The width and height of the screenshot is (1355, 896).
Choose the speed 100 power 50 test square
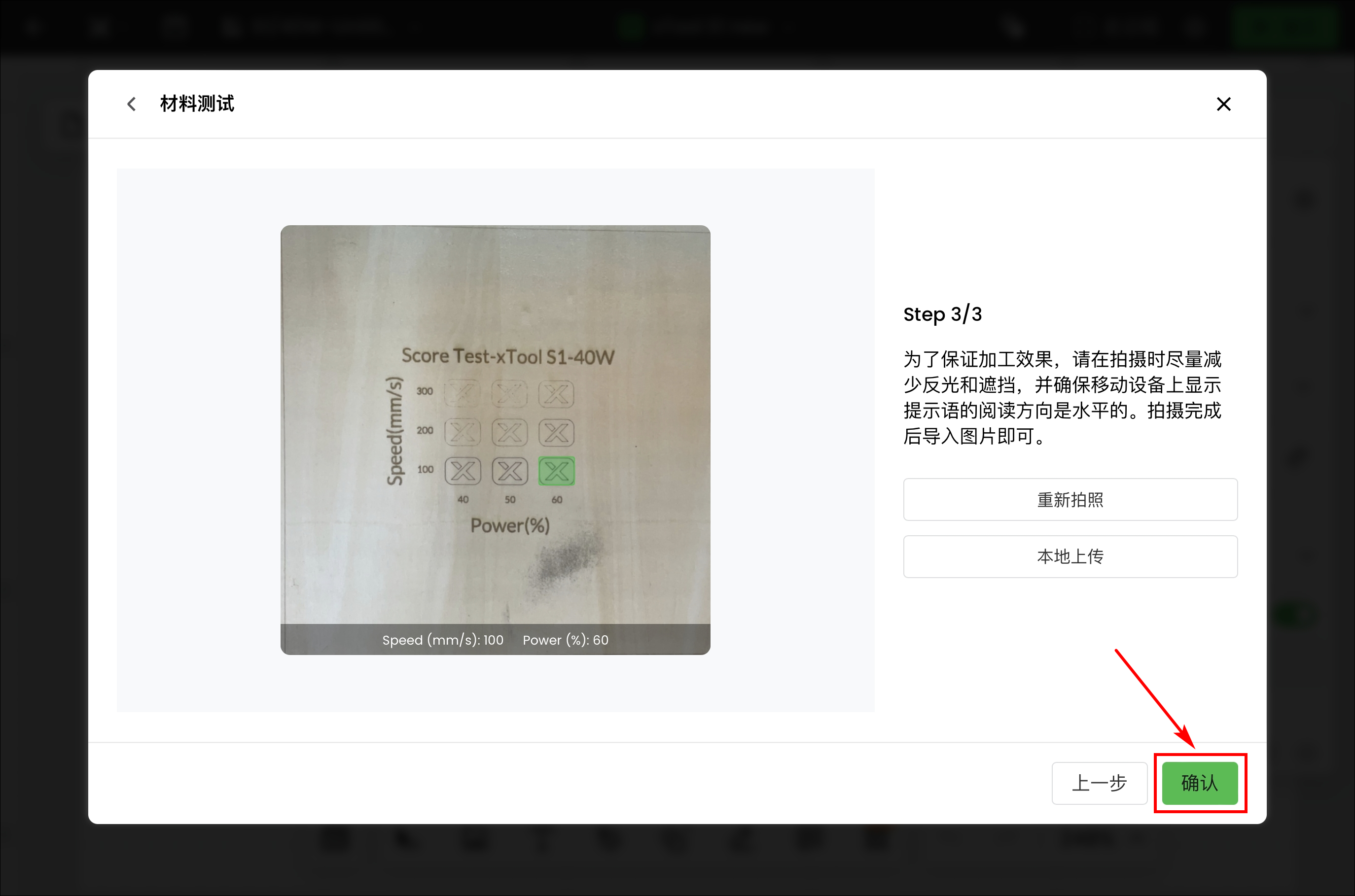pyautogui.click(x=509, y=472)
